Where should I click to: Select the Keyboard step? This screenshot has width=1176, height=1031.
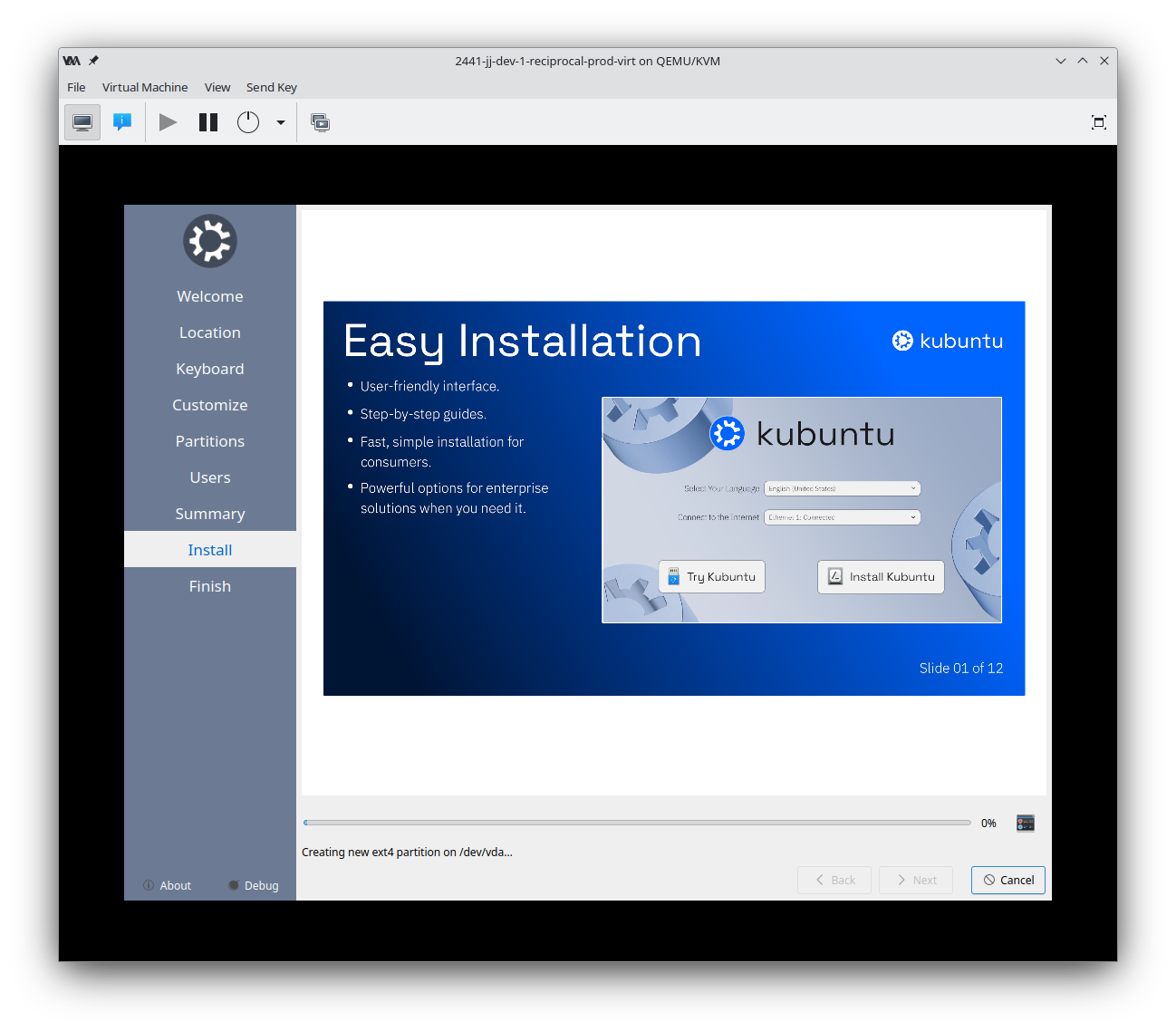pyautogui.click(x=210, y=369)
